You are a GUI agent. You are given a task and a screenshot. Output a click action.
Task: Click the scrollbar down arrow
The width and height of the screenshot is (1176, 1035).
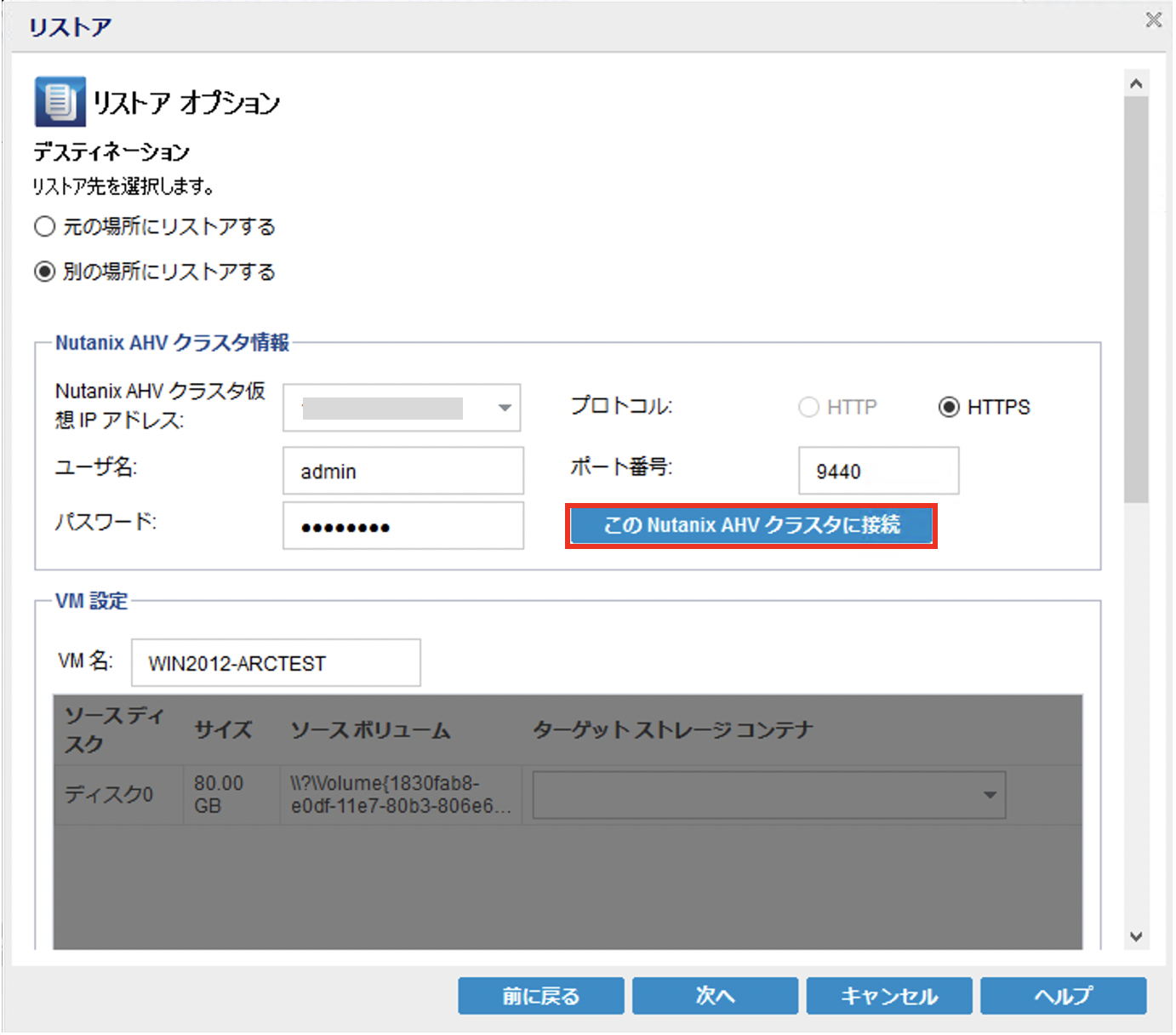pyautogui.click(x=1136, y=936)
